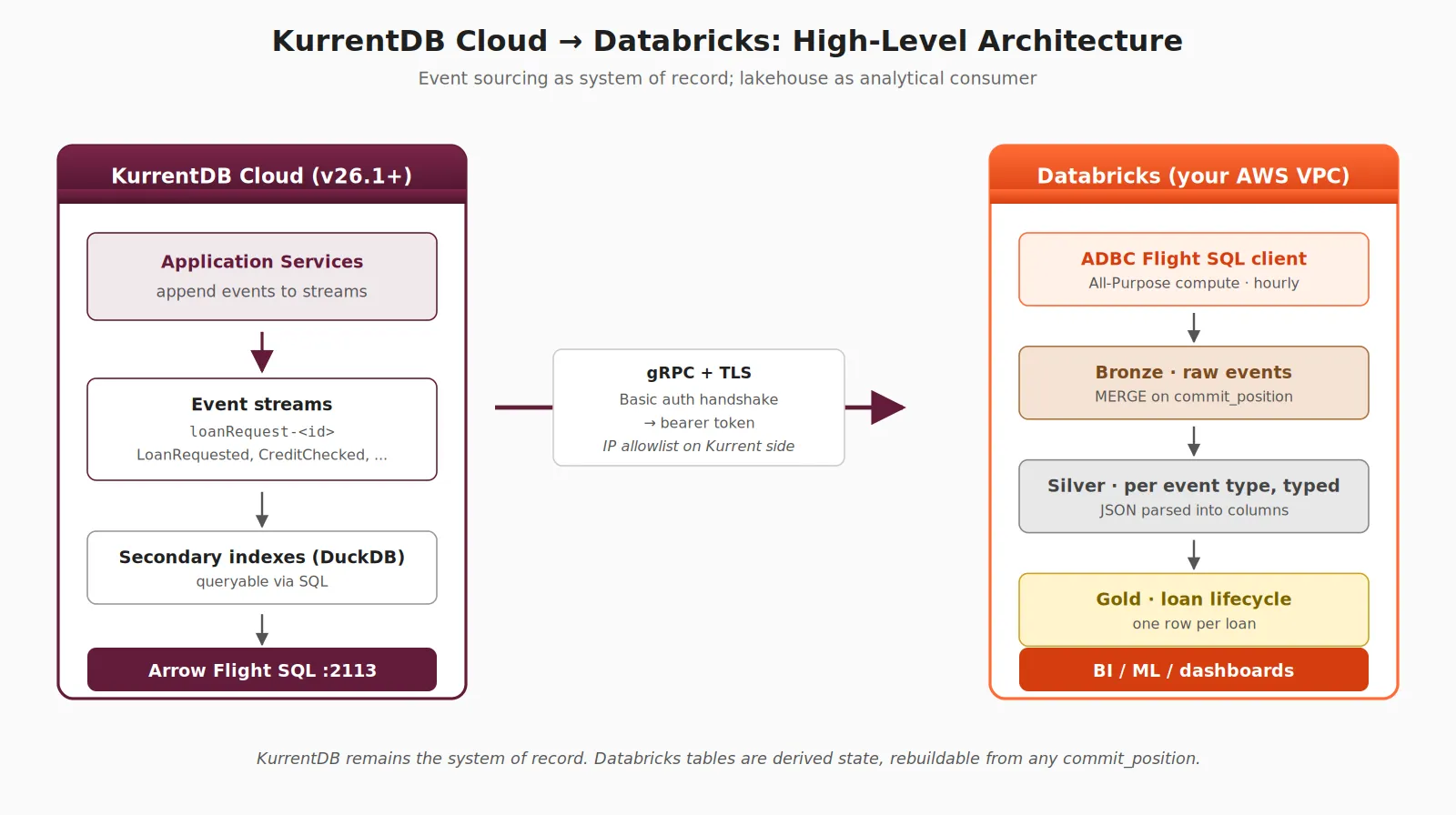Click the 'gRPC + TLS' heading

point(699,373)
